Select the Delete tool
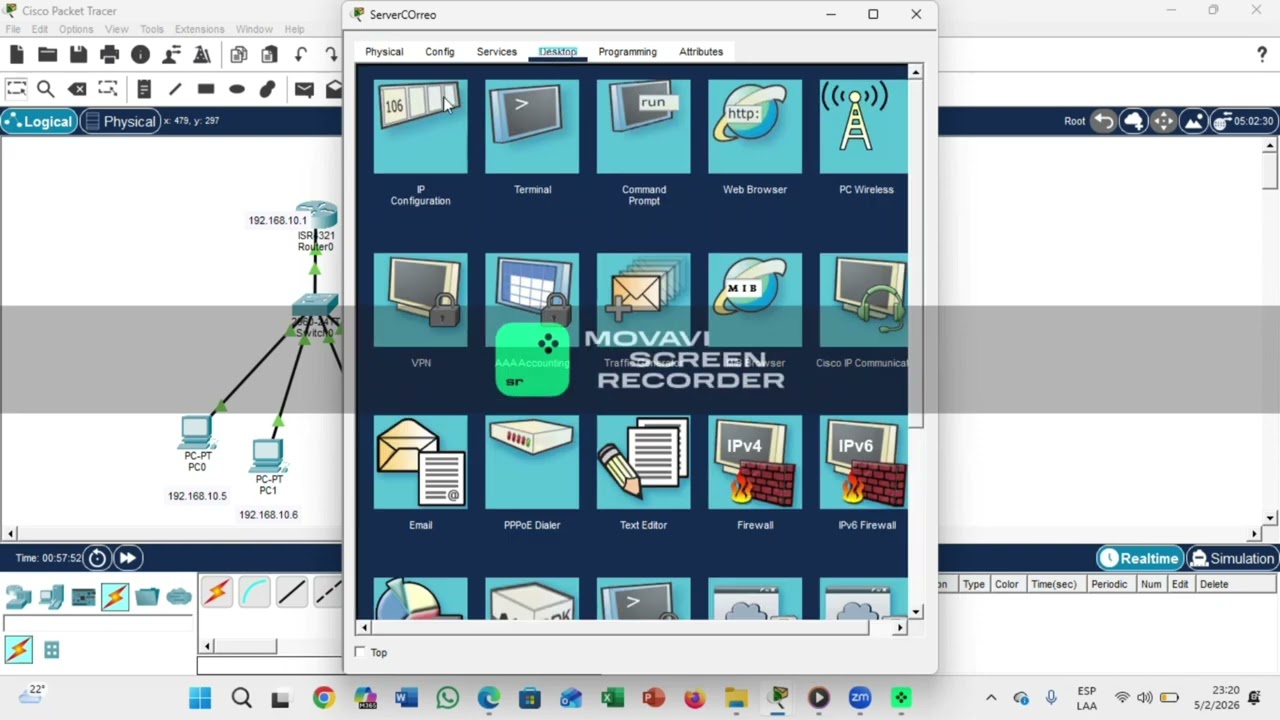This screenshot has width=1280, height=720. coord(77,89)
